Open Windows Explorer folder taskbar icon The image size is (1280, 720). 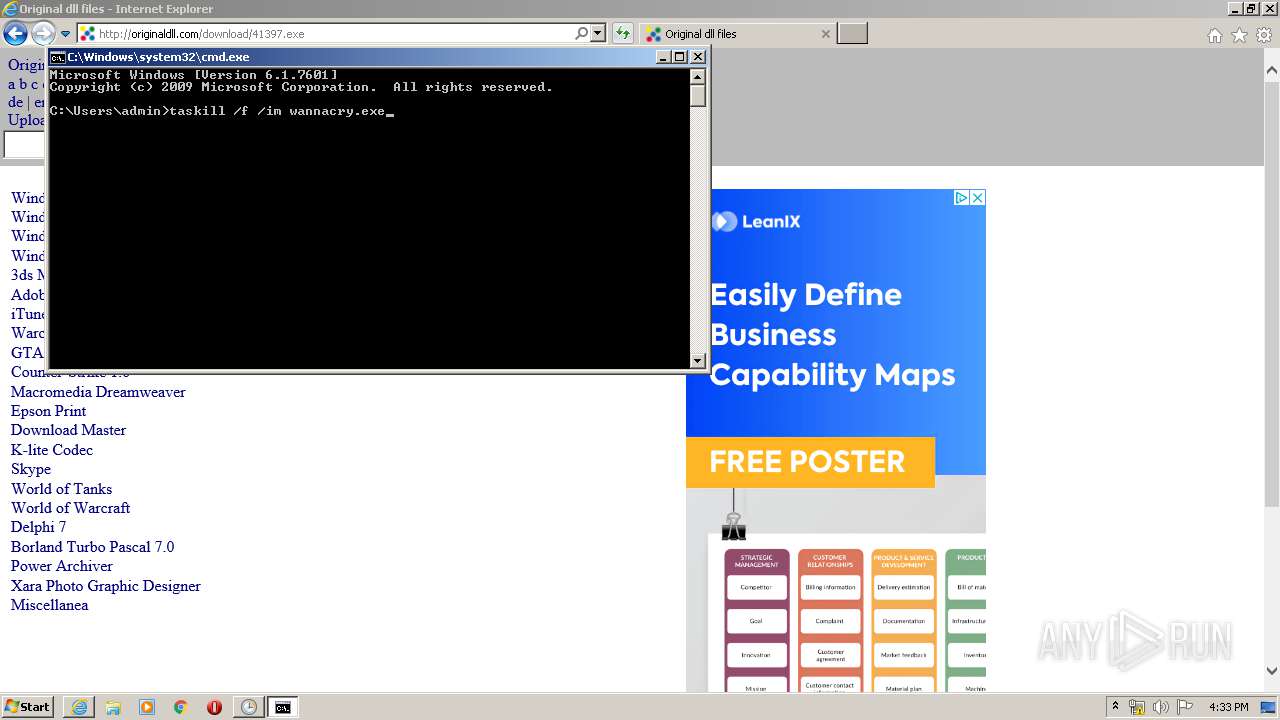click(113, 707)
